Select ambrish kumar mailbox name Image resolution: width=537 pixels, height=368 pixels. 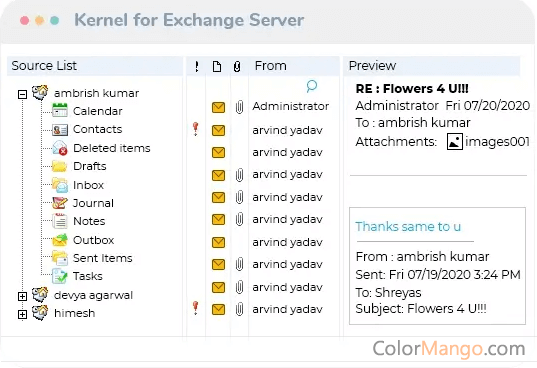tap(97, 93)
